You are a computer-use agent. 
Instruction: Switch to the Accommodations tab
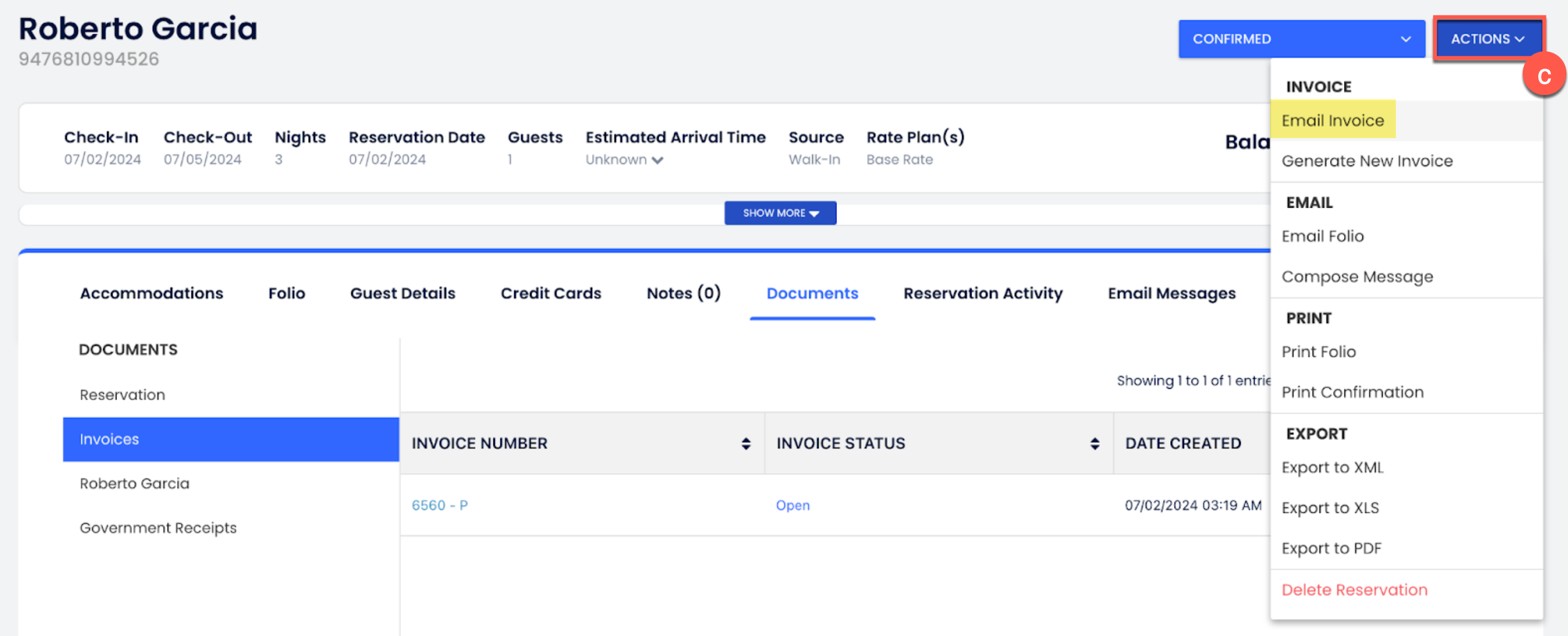pyautogui.click(x=152, y=294)
